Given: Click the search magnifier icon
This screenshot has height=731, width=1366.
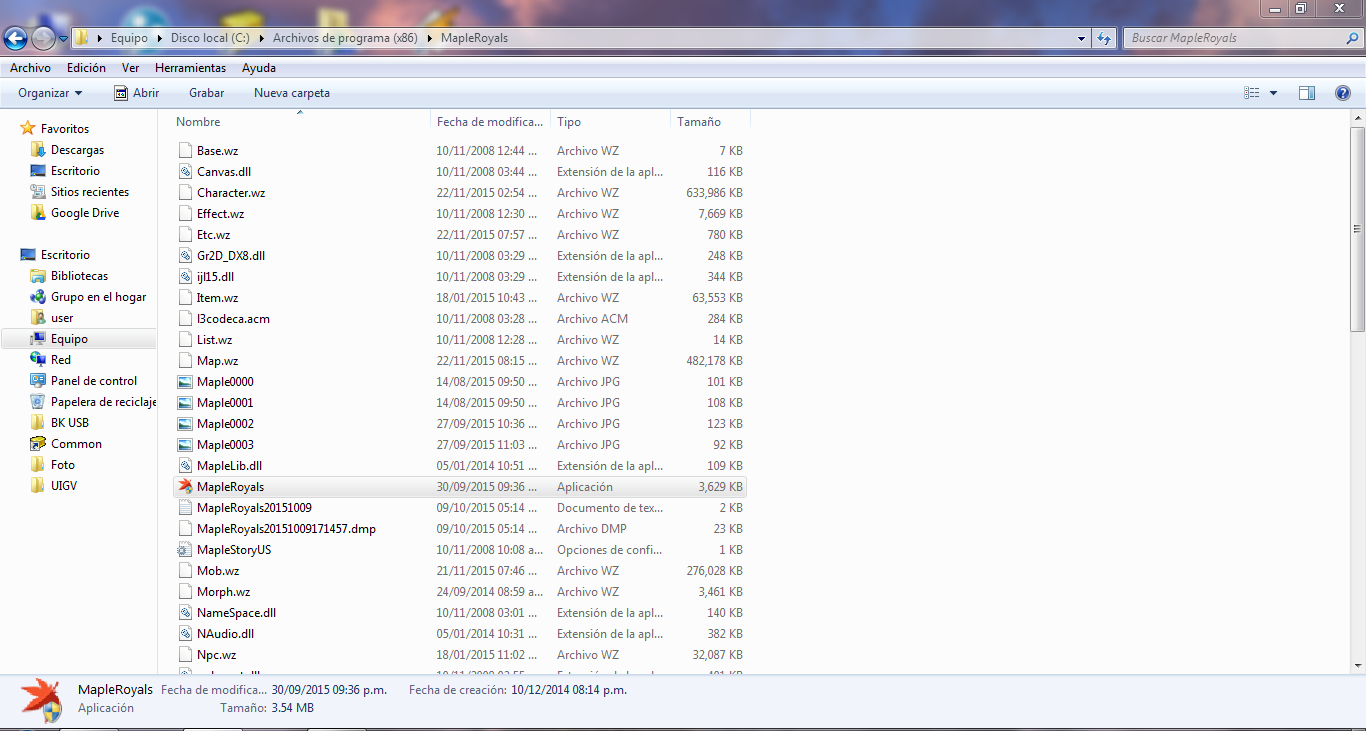Looking at the screenshot, I should pos(1351,38).
